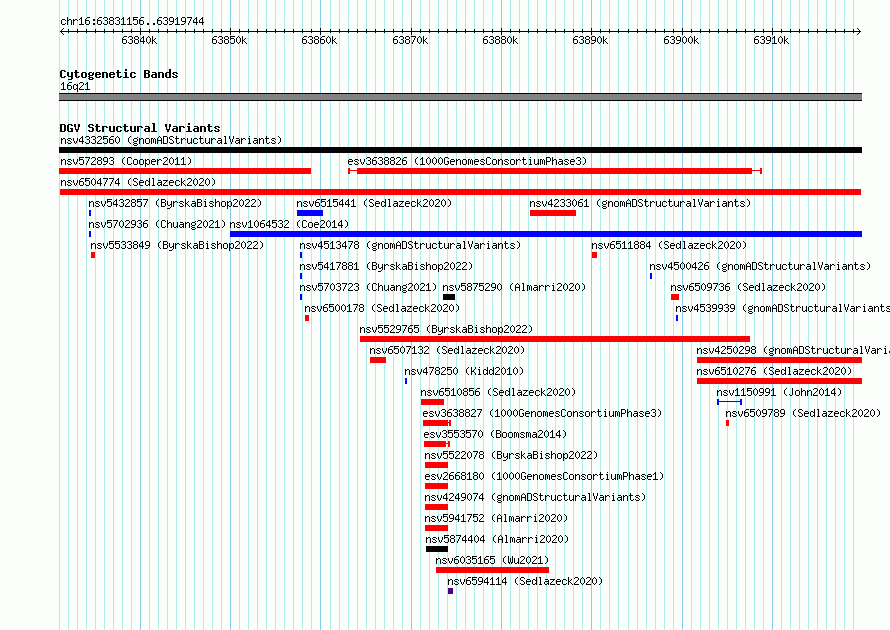Select the red esv3638826 variant bar
Screen dimensions: 890x630
tap(555, 171)
